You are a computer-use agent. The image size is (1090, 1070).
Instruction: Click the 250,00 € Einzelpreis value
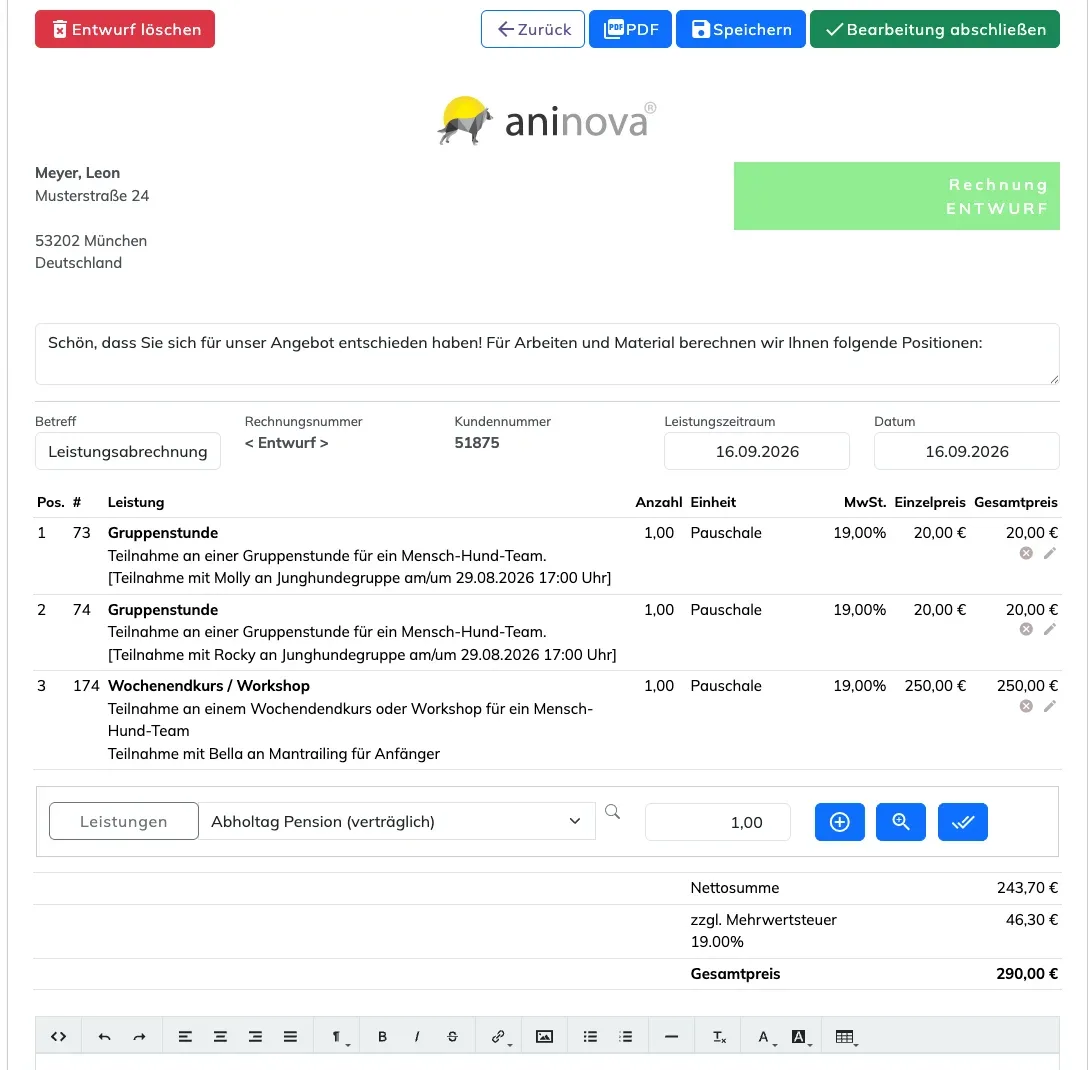tap(935, 686)
